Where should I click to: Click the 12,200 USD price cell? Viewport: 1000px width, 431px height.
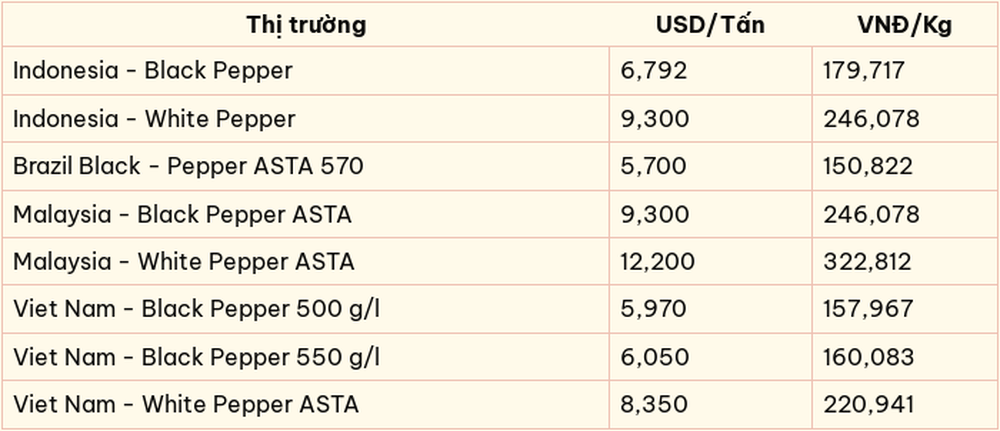coord(710,261)
